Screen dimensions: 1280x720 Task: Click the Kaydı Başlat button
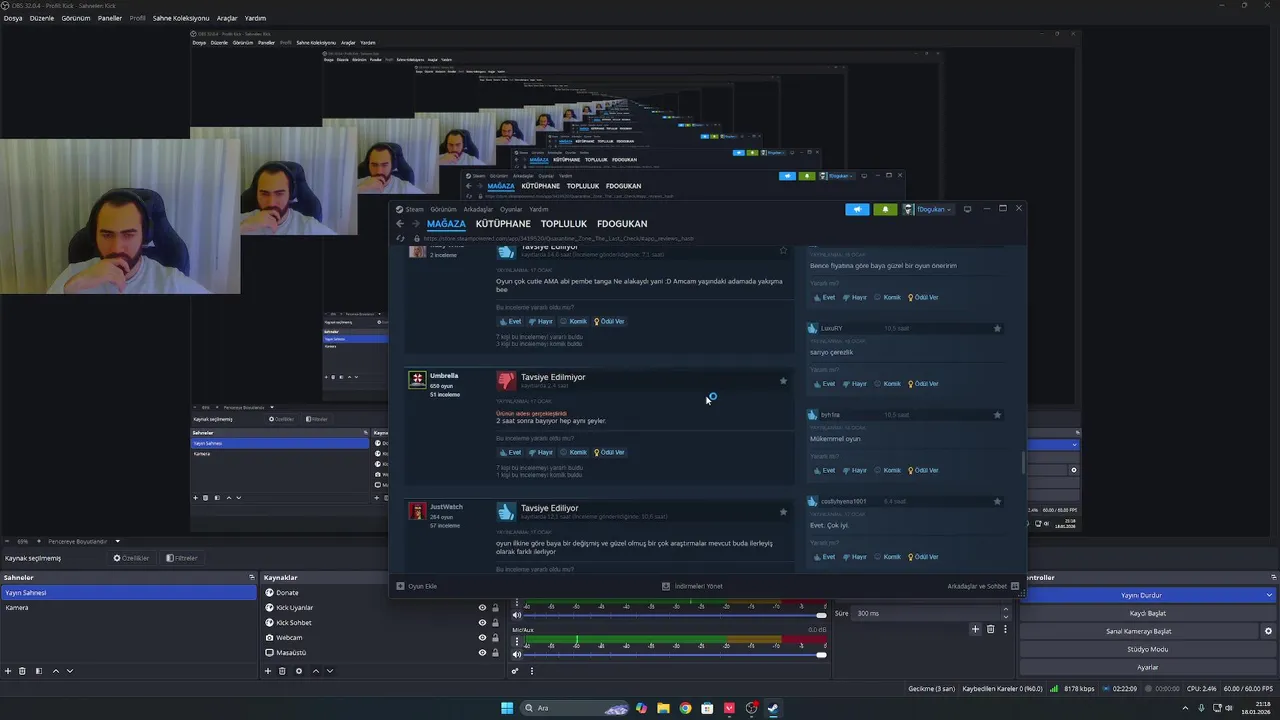click(1147, 613)
